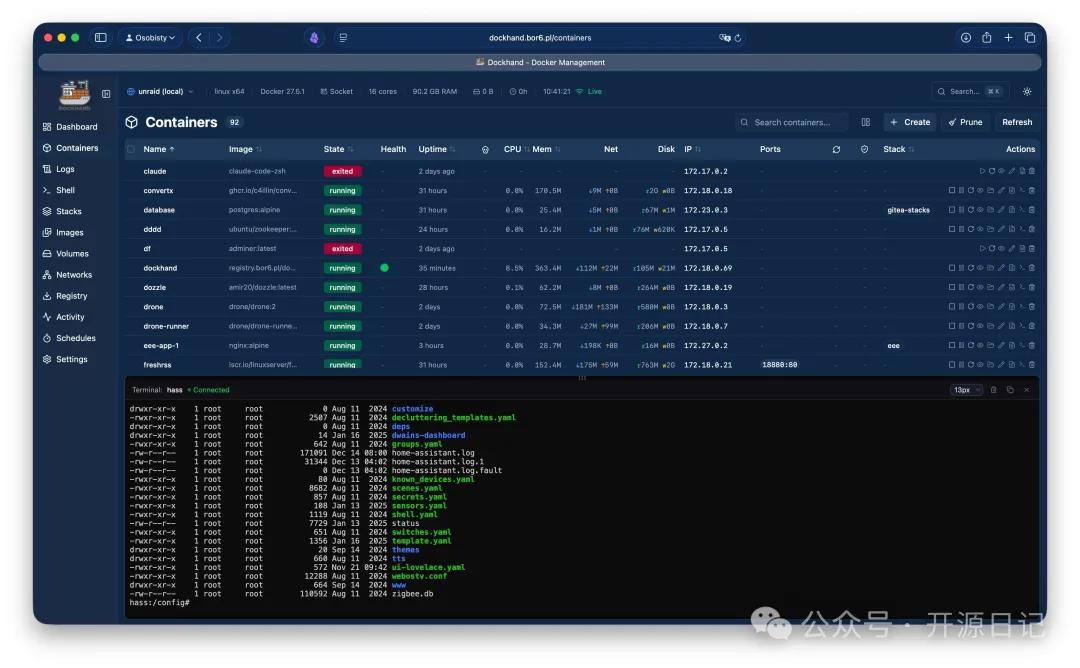Viewport: 1080px width, 668px height.
Task: Delete the drone container
Action: (1032, 306)
